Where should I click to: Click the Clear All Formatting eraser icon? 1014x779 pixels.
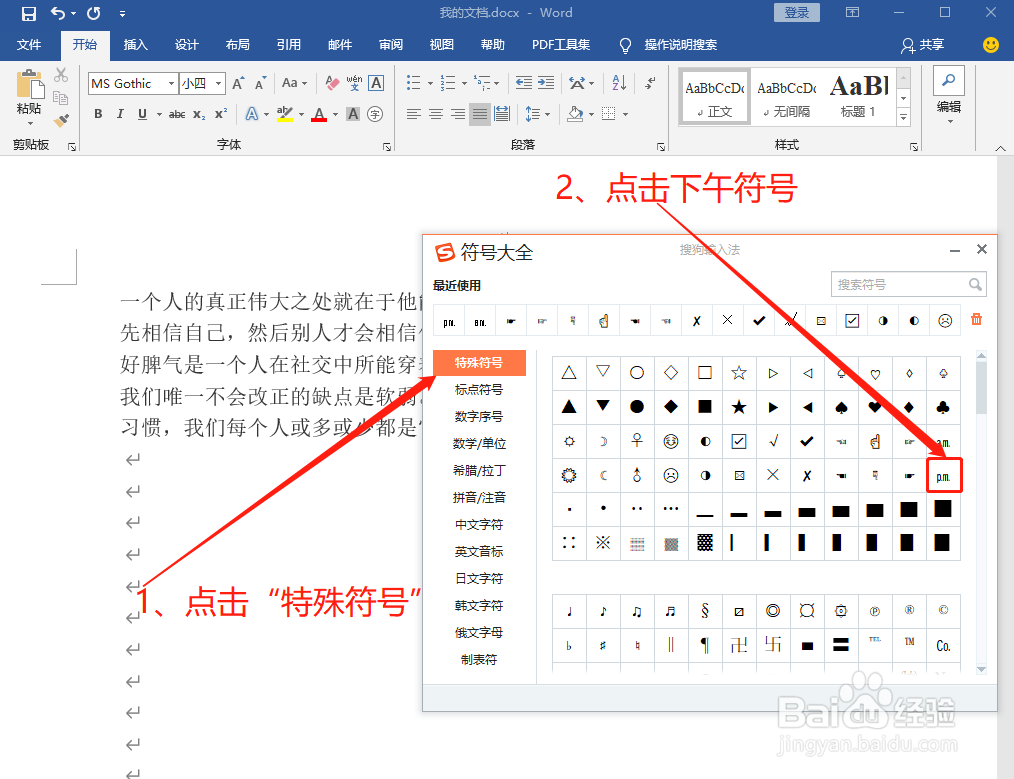pos(331,82)
